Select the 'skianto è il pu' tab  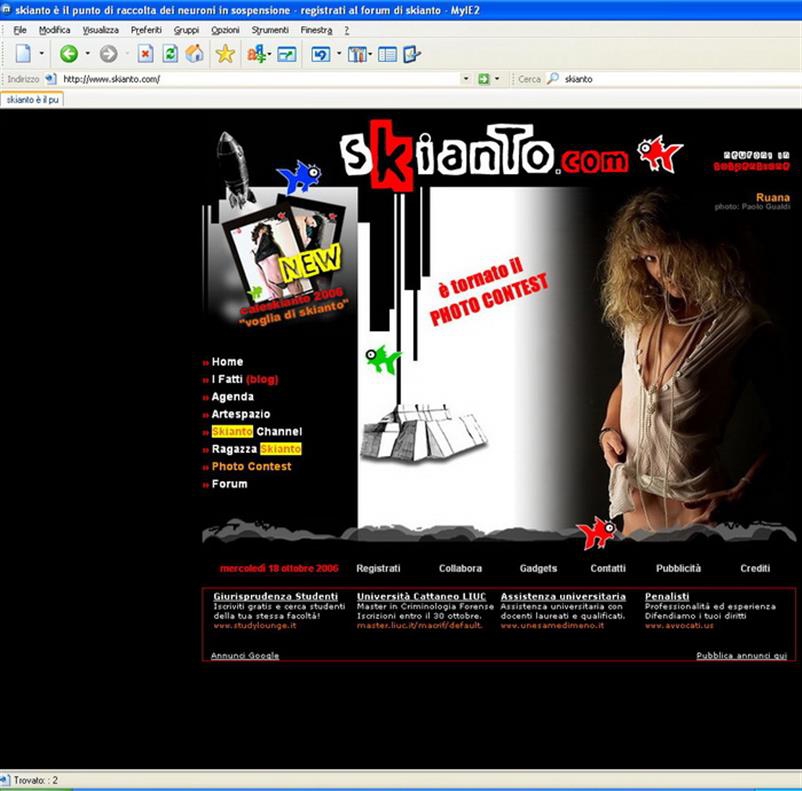[x=32, y=100]
